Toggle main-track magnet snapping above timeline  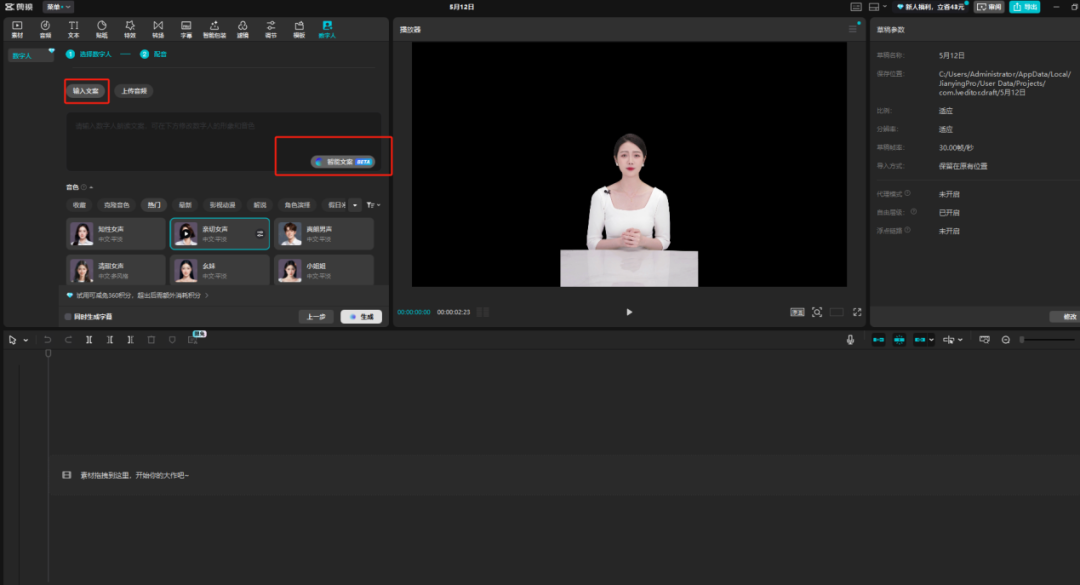(x=879, y=340)
